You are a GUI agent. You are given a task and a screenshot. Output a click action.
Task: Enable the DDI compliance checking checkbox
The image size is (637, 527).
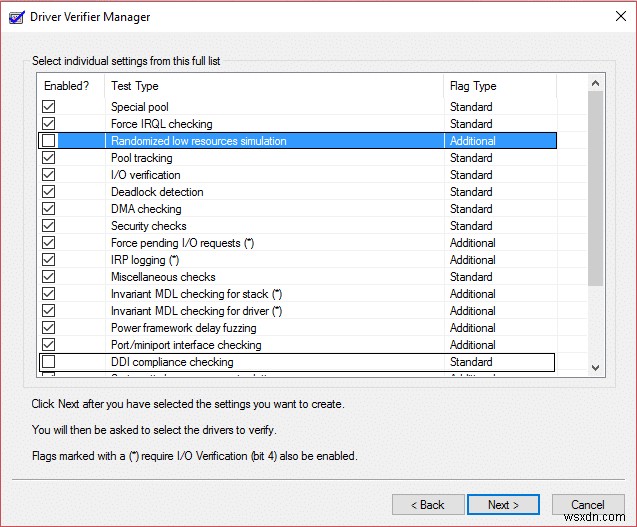(x=49, y=362)
